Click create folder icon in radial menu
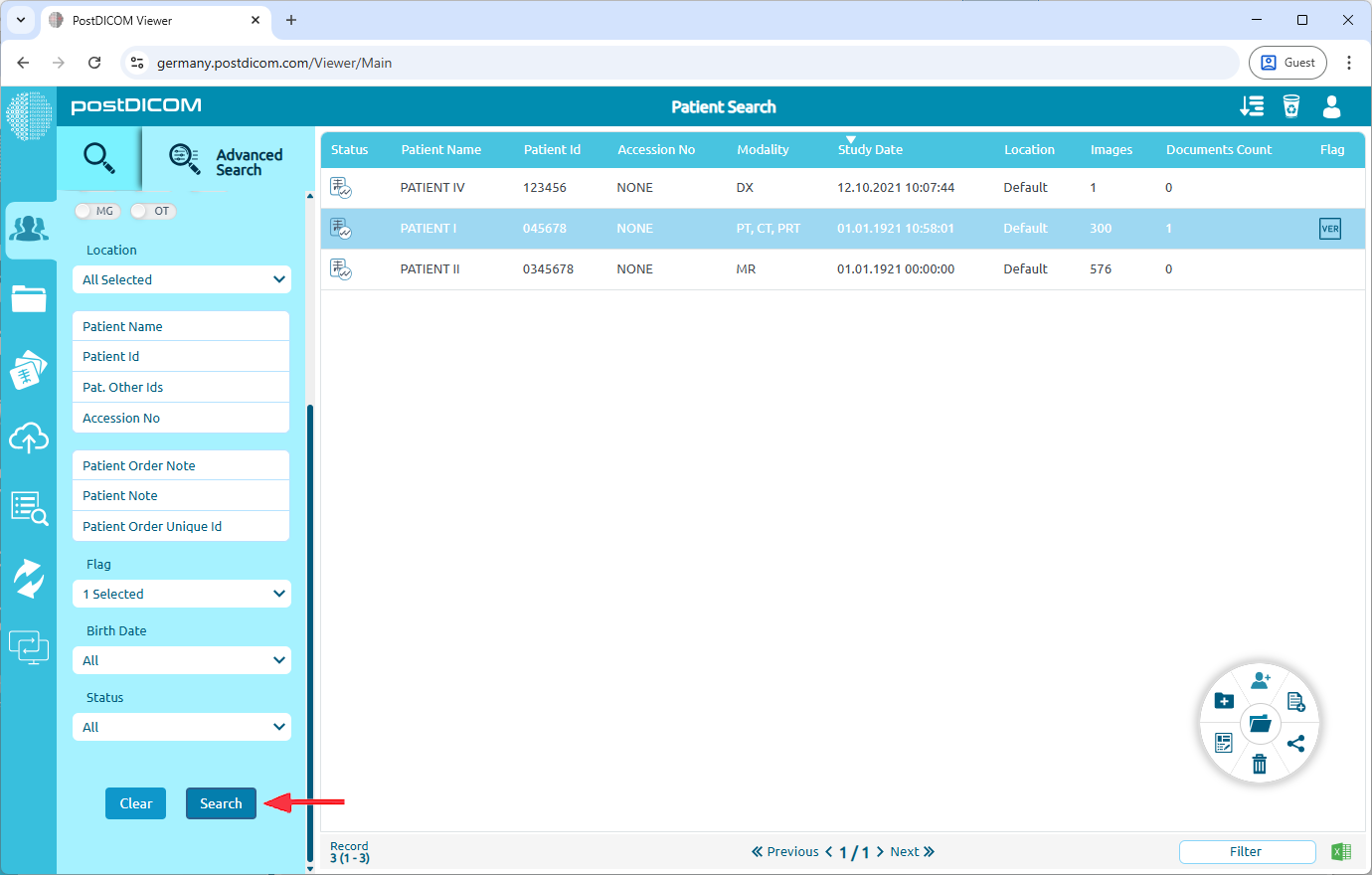The height and width of the screenshot is (875, 1372). click(x=1224, y=701)
